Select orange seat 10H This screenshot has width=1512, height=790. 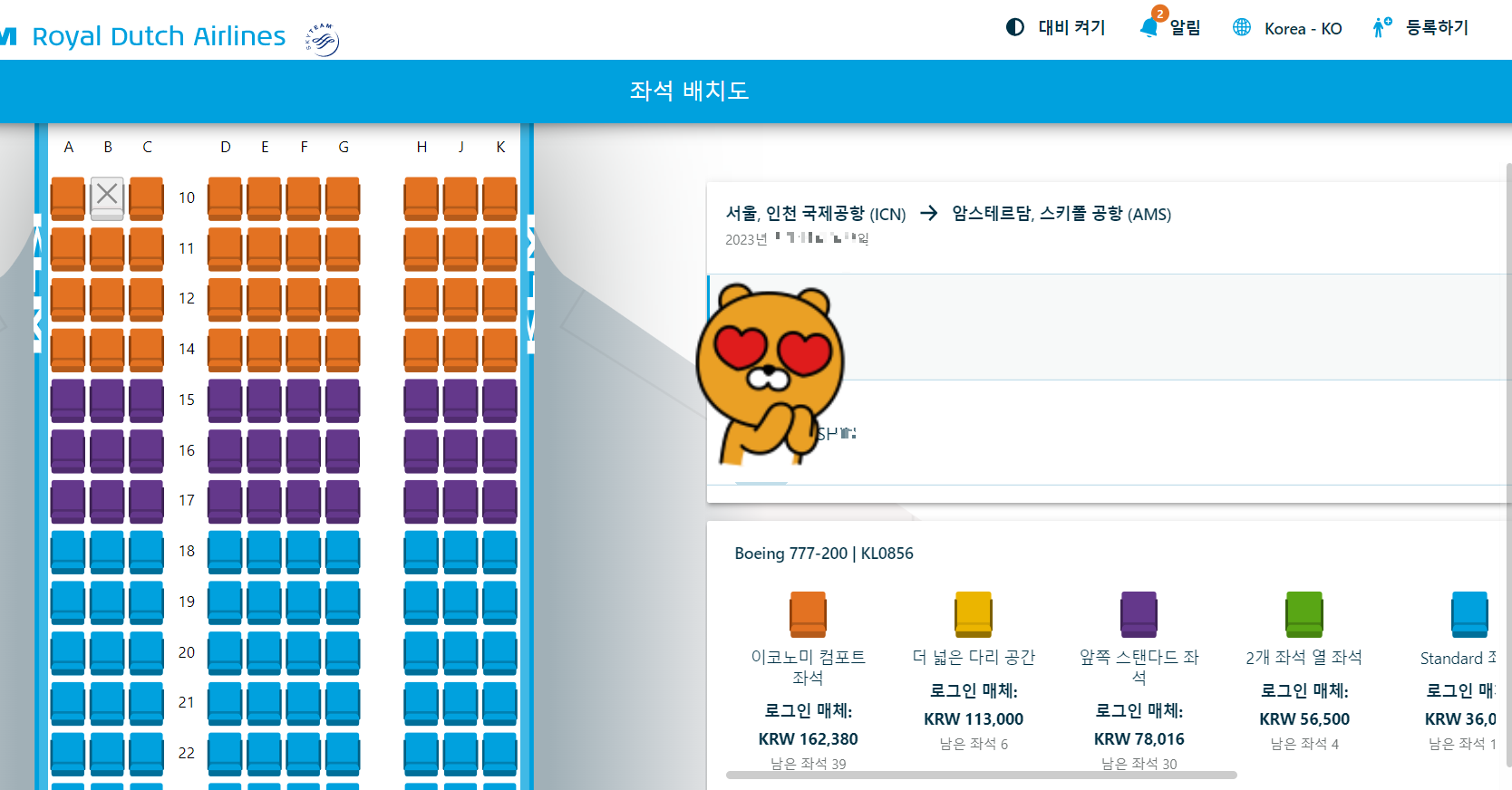421,198
